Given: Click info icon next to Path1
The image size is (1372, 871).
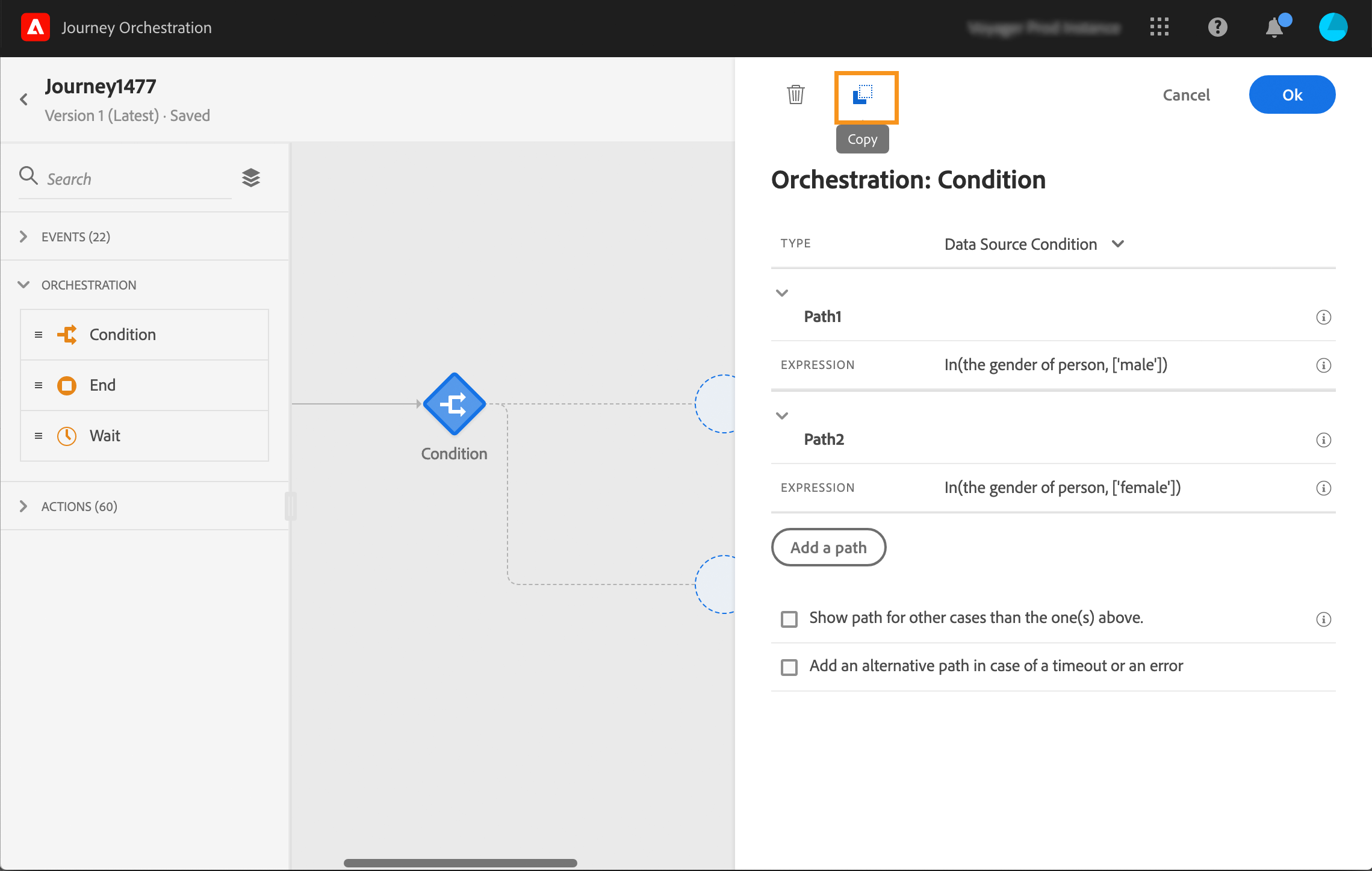Looking at the screenshot, I should coord(1323,317).
